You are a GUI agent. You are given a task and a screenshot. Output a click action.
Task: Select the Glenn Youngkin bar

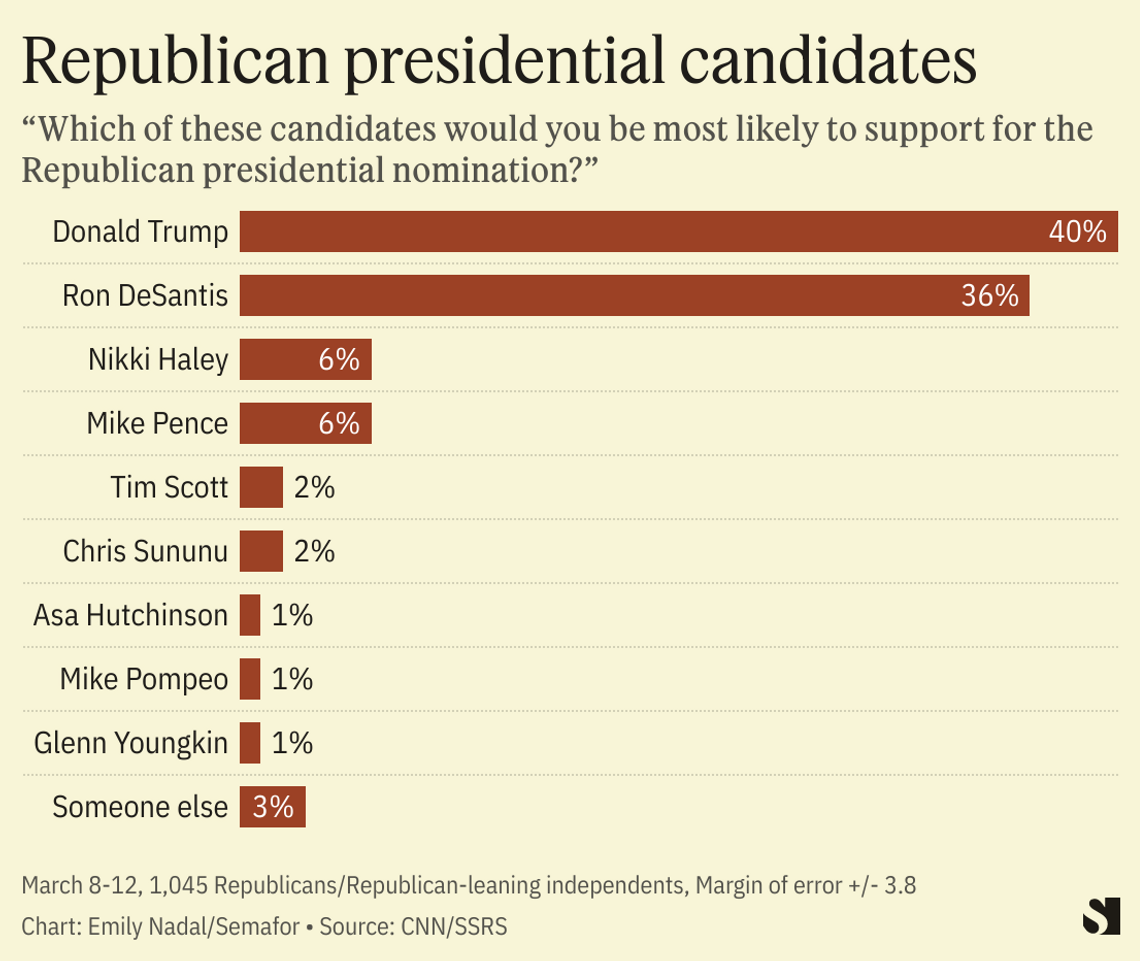(250, 743)
